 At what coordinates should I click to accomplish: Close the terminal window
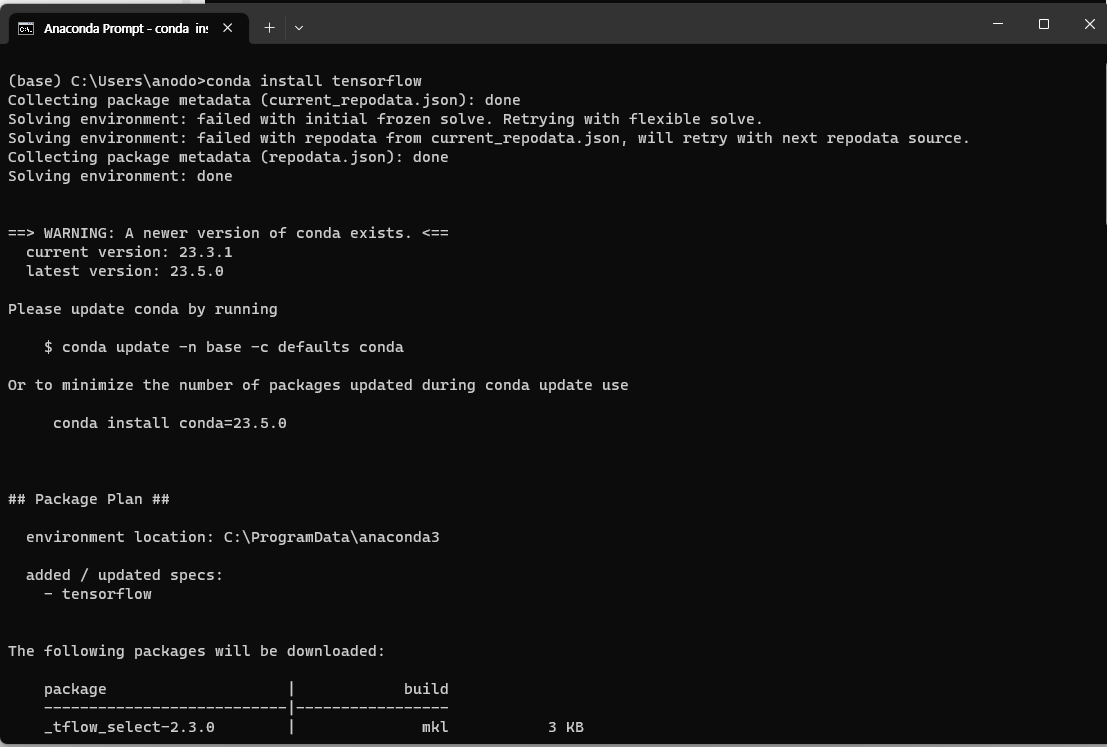point(1089,24)
